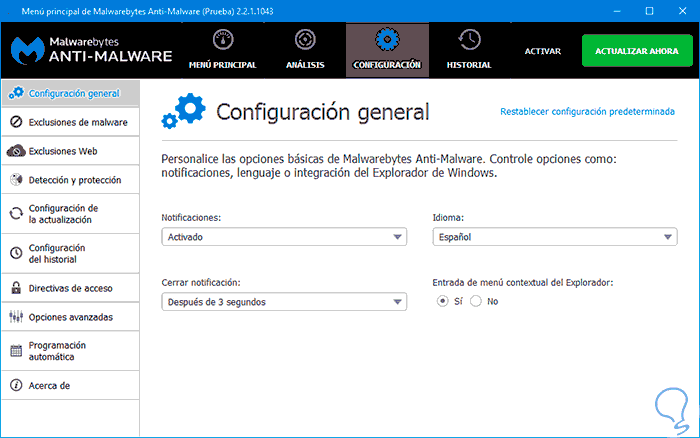Click the gears icon beside Configuración general
Screen dimensions: 700x438
pyautogui.click(x=16, y=93)
